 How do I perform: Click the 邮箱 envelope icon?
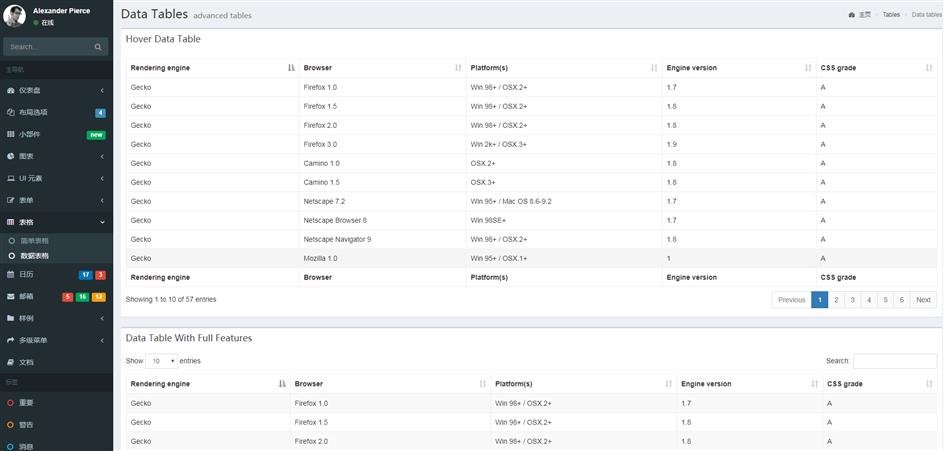point(10,296)
